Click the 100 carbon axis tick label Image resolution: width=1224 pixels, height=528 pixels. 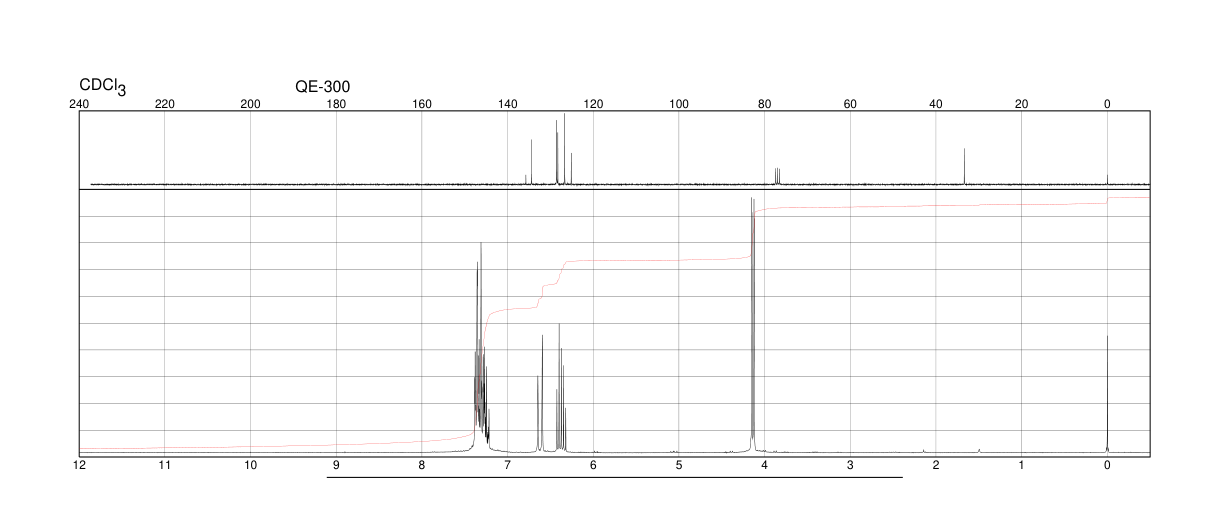679,104
